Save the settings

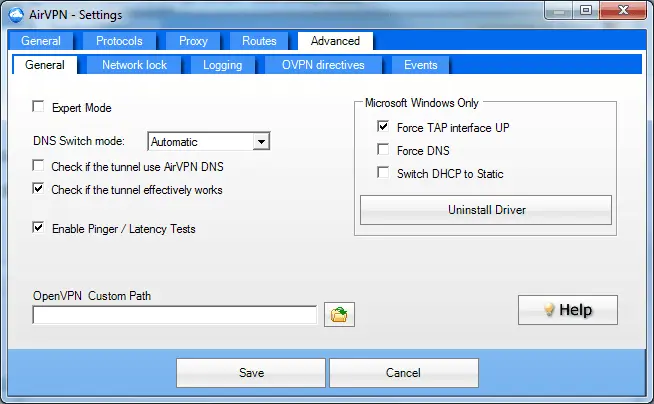click(251, 373)
